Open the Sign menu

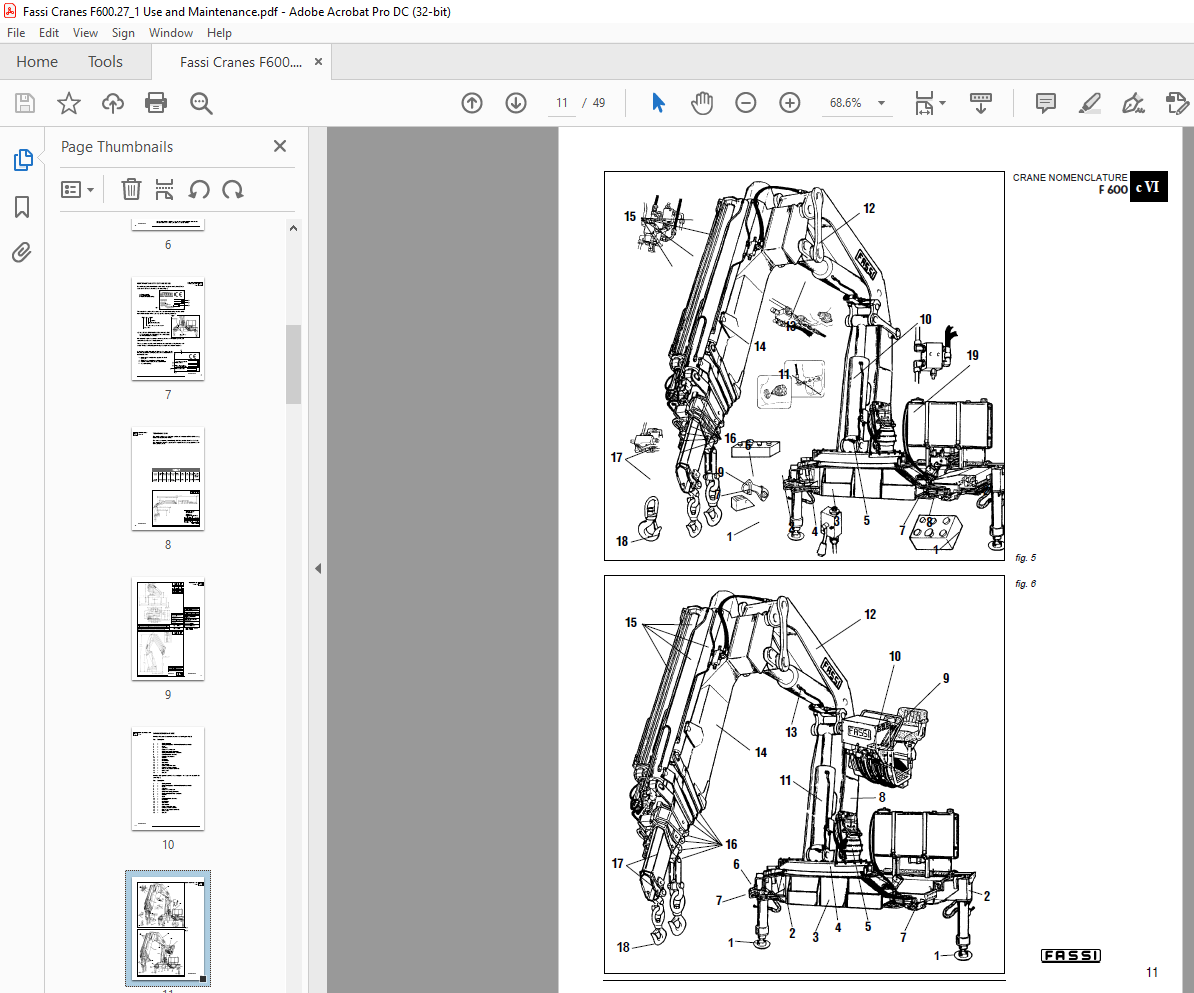point(123,33)
